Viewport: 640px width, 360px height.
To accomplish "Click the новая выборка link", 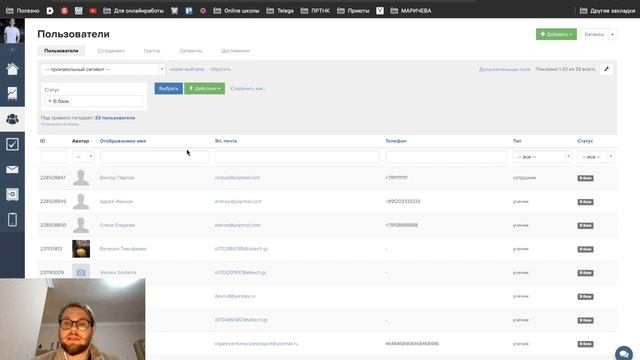I will click(187, 69).
